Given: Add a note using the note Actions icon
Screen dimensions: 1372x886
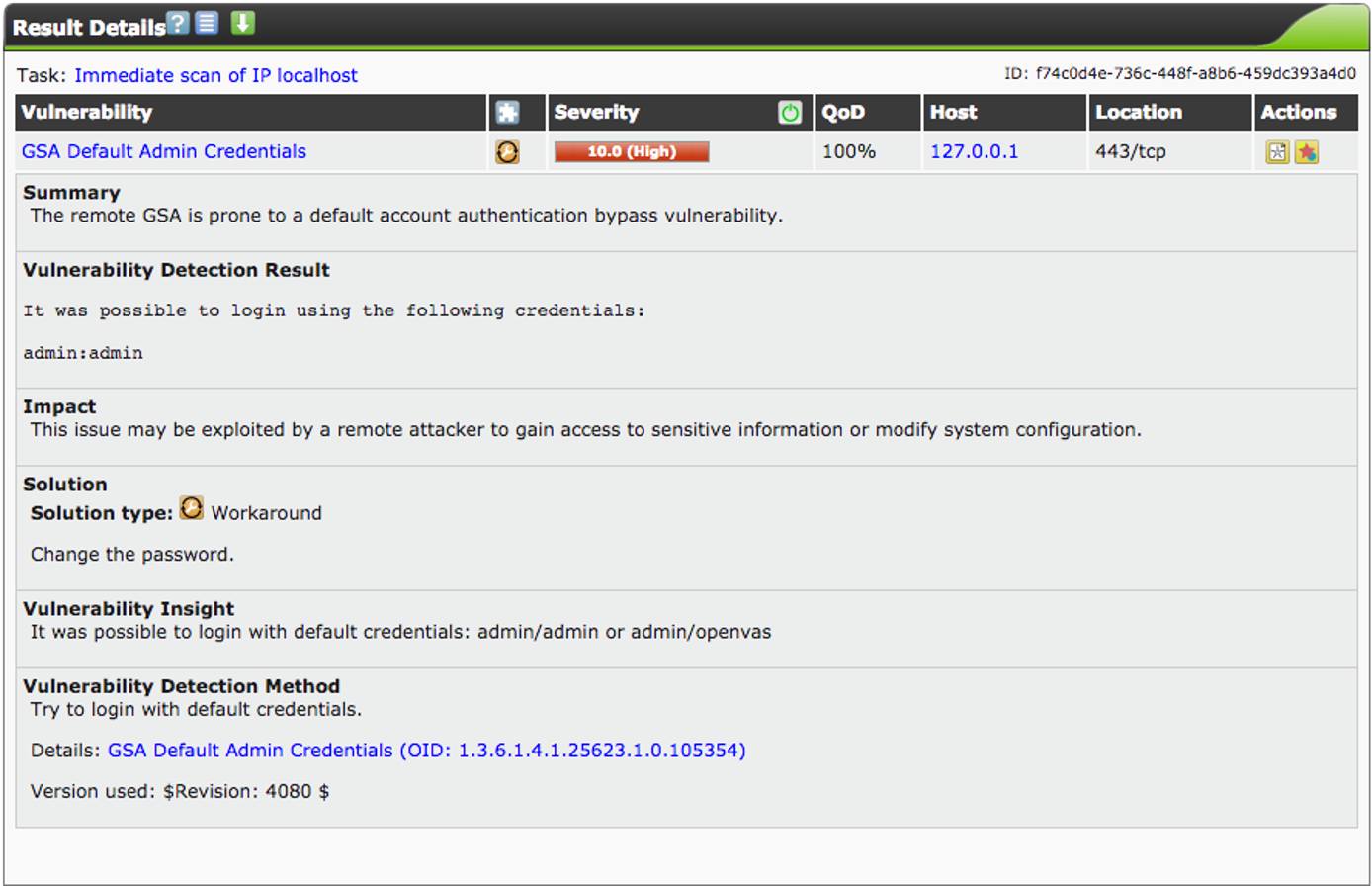Looking at the screenshot, I should pos(1278,151).
